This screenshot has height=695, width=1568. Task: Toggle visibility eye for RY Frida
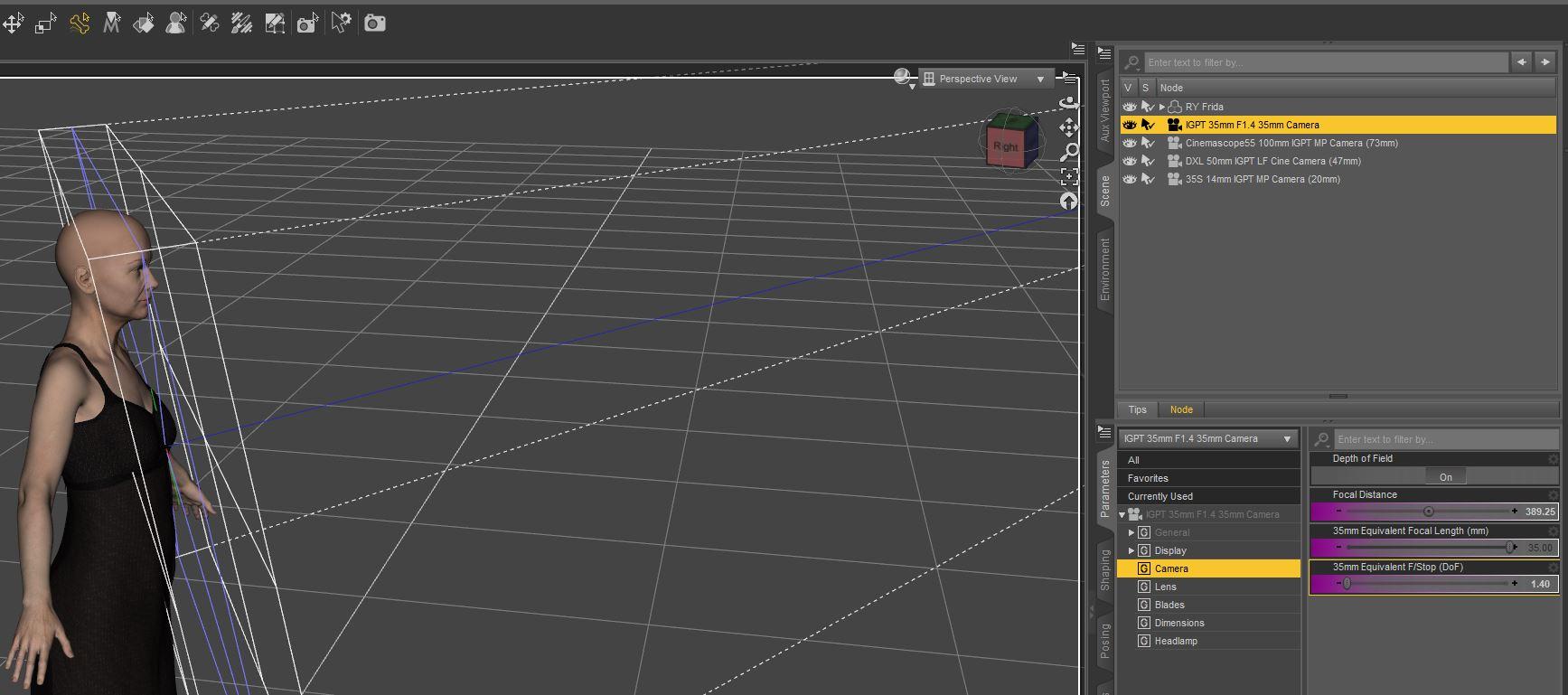1130,107
